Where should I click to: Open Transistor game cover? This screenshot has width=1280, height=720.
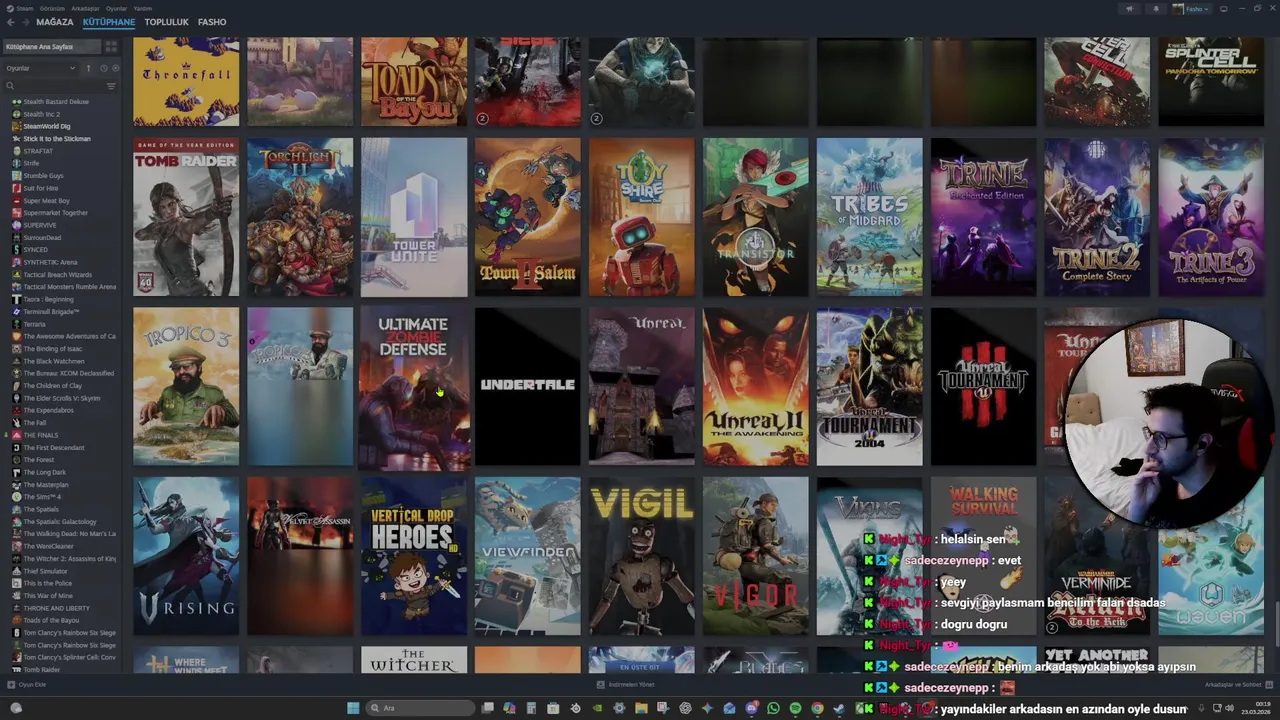coord(756,217)
